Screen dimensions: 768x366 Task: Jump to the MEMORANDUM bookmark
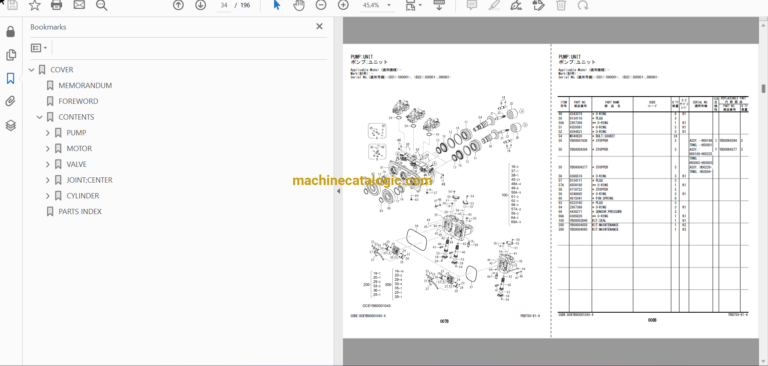[85, 86]
